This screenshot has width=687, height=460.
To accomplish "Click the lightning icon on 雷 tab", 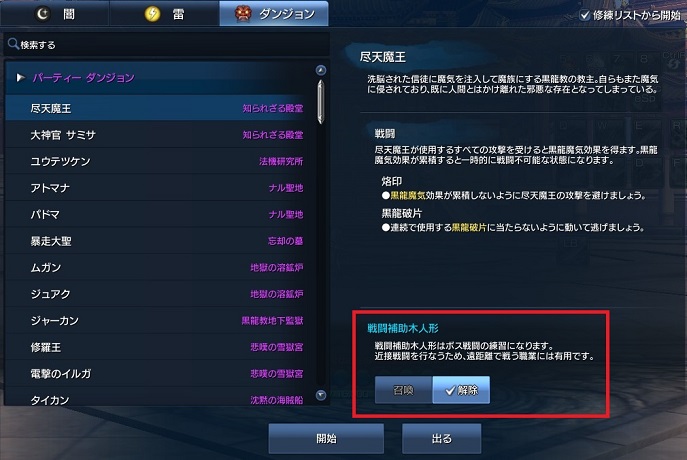I will click(x=152, y=14).
